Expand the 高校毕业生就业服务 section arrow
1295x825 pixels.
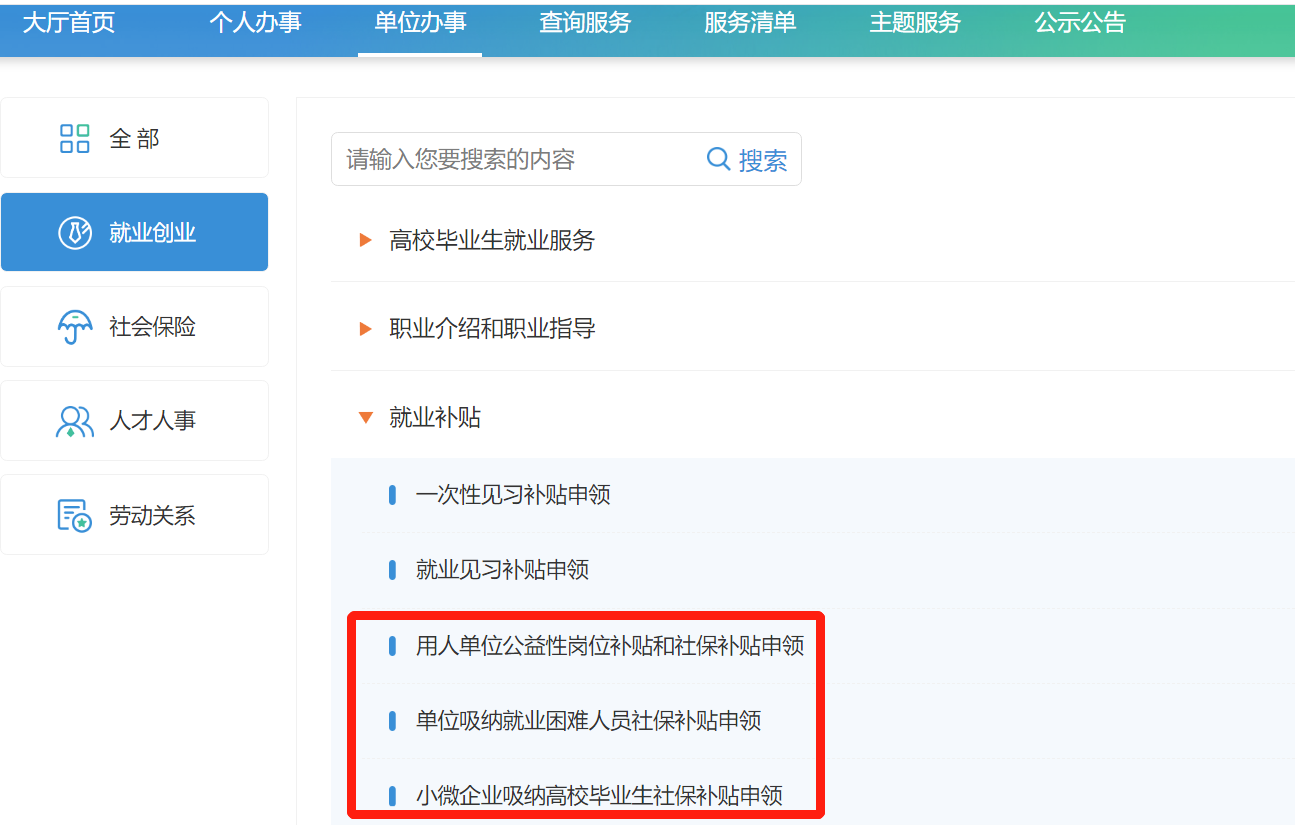pos(365,240)
